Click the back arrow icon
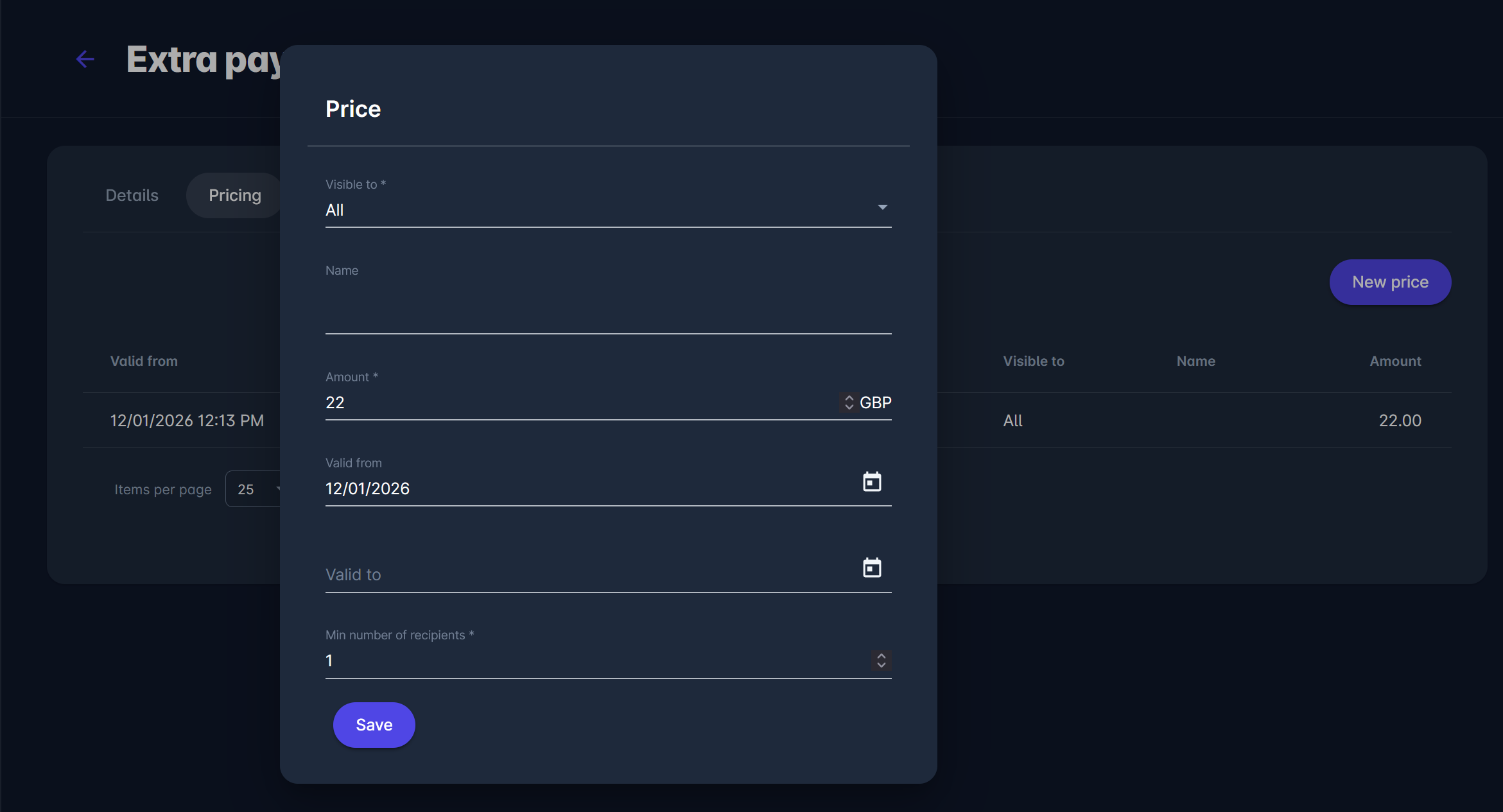This screenshot has width=1503, height=812. pyautogui.click(x=85, y=60)
